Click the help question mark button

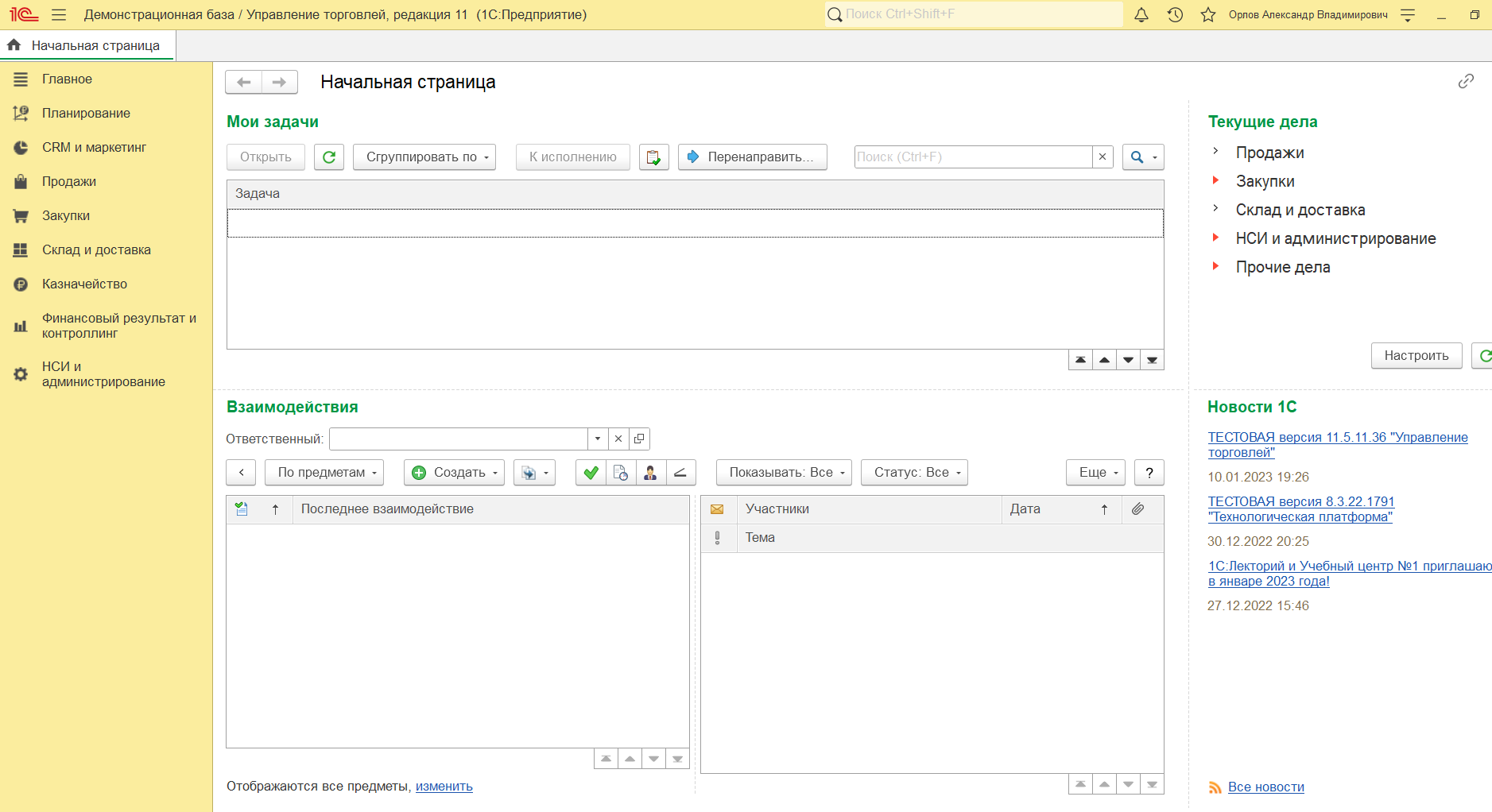point(1149,473)
